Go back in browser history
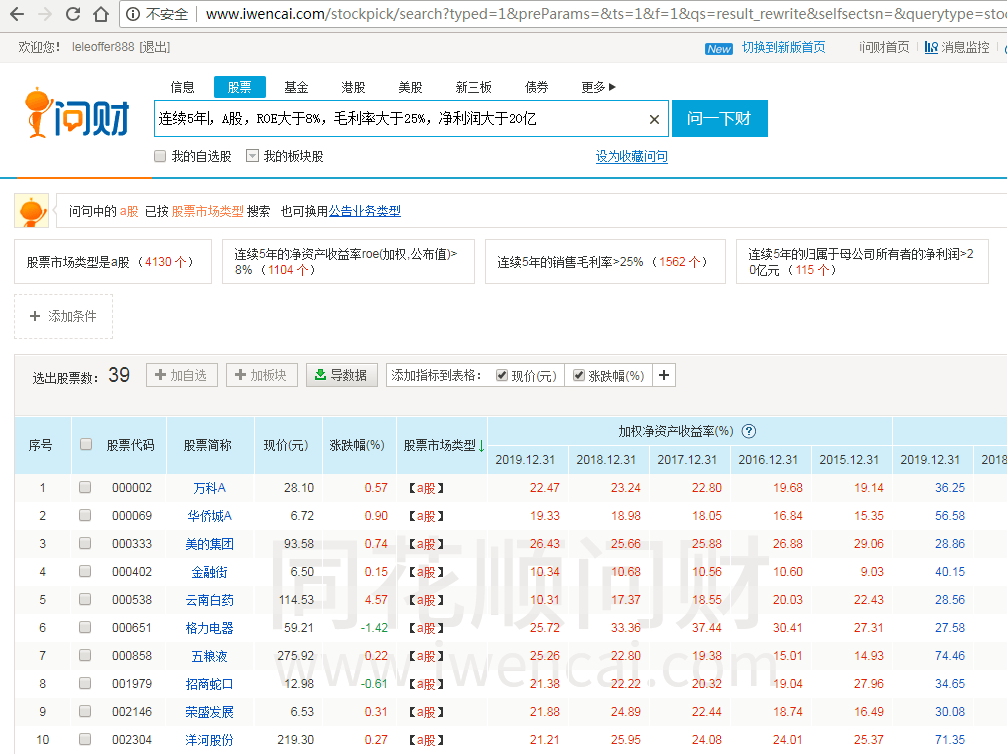1007x754 pixels. (x=17, y=14)
